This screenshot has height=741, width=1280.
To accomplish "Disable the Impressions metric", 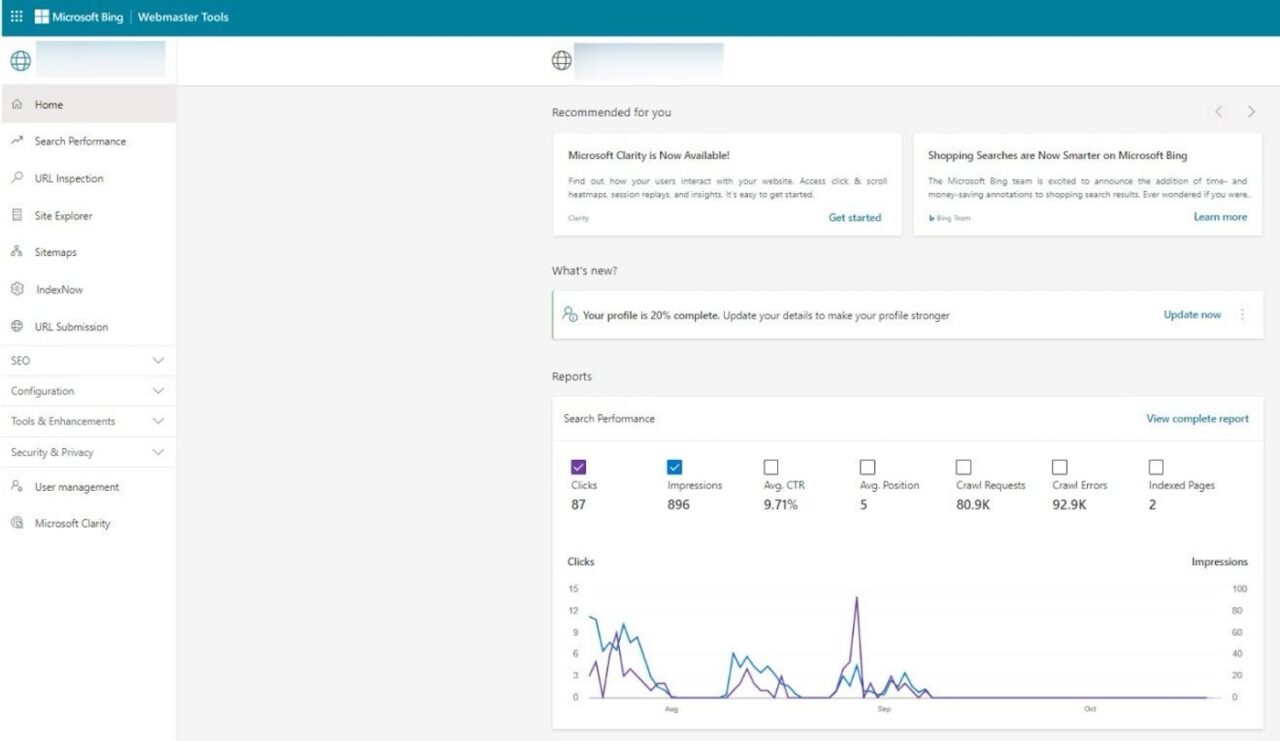I will (675, 466).
